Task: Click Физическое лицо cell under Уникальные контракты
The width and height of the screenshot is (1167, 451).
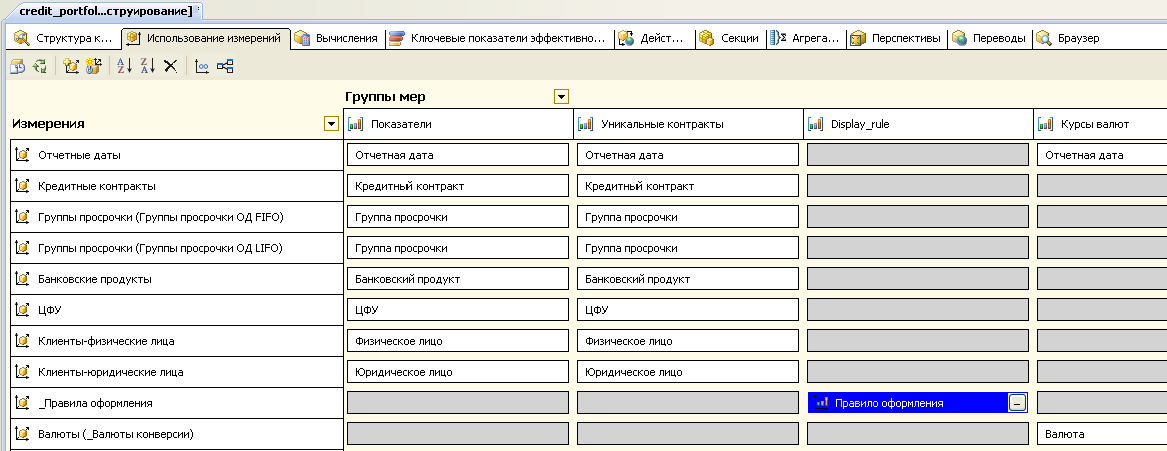Action: [688, 341]
